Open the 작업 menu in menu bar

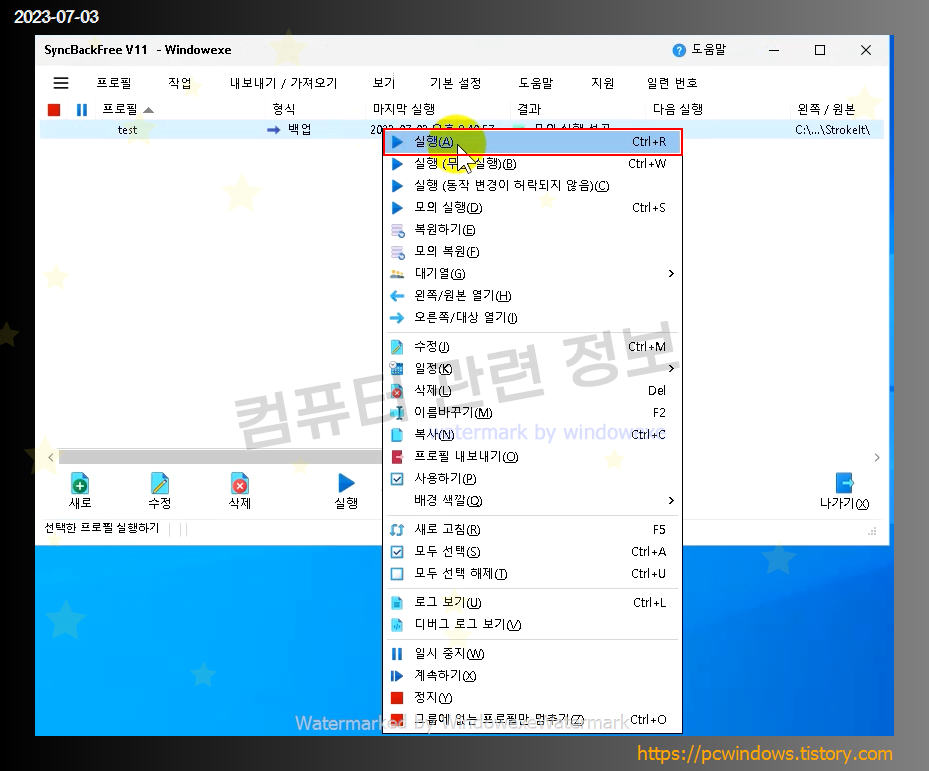click(x=180, y=83)
